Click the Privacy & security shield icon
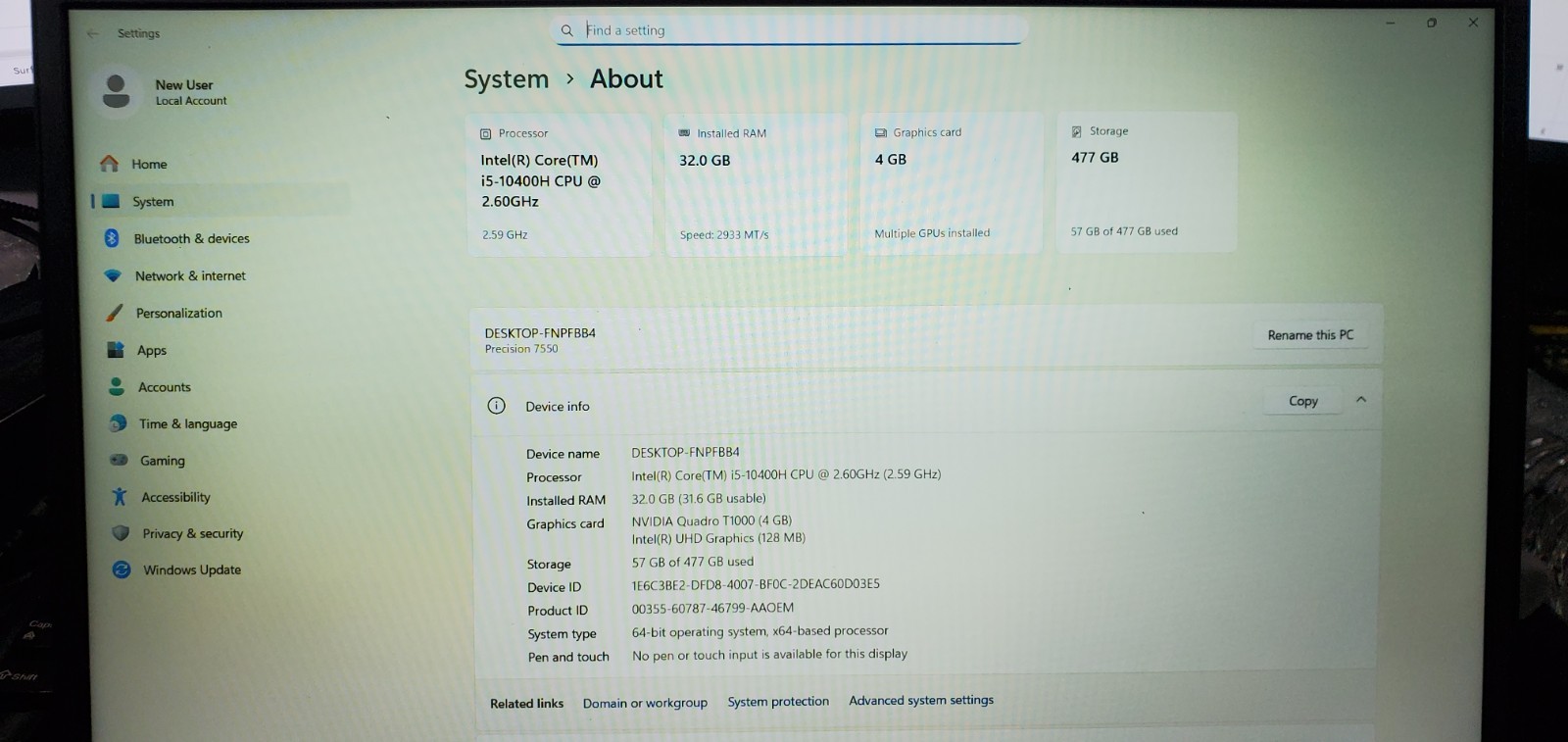 (x=121, y=533)
